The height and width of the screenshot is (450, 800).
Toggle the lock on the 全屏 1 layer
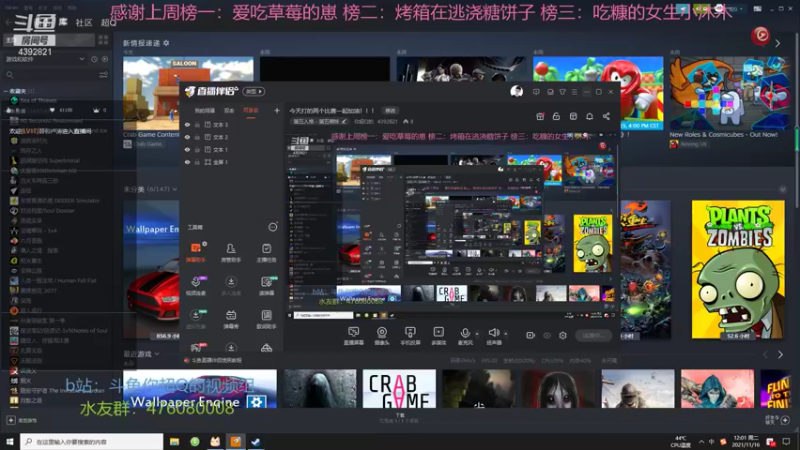(197, 162)
